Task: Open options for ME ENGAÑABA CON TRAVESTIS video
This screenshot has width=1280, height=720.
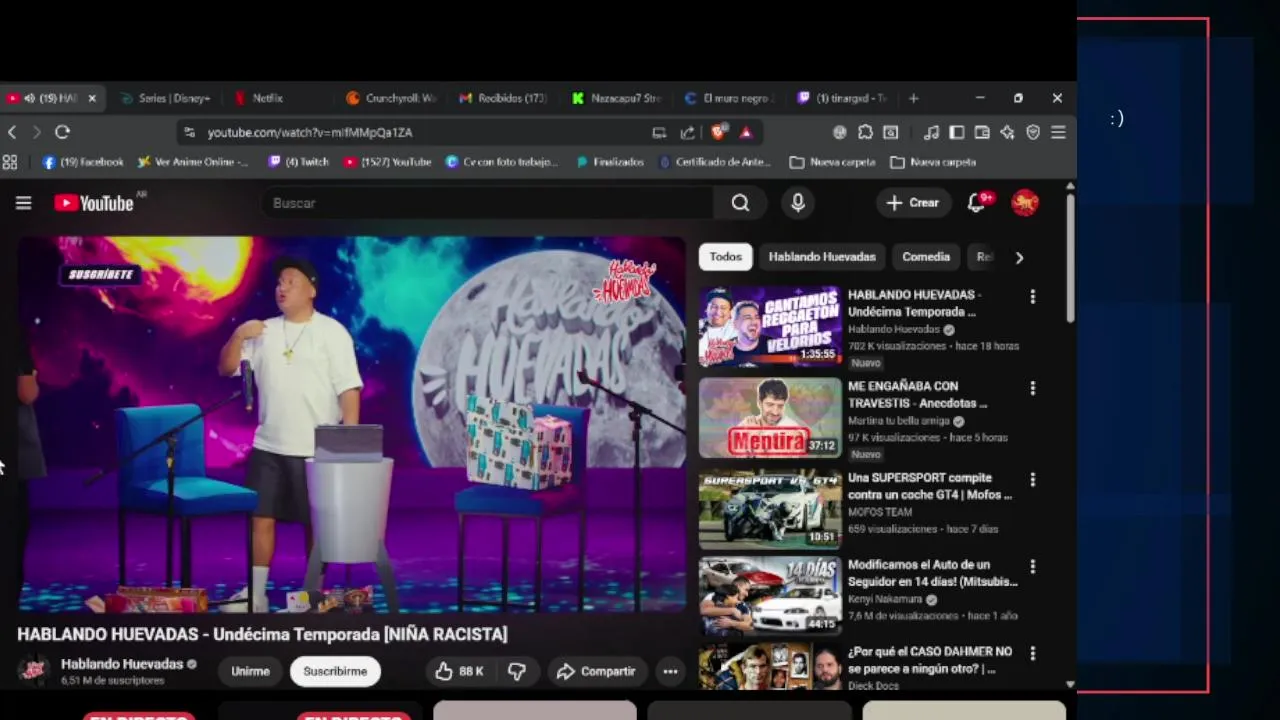Action: [1032, 388]
